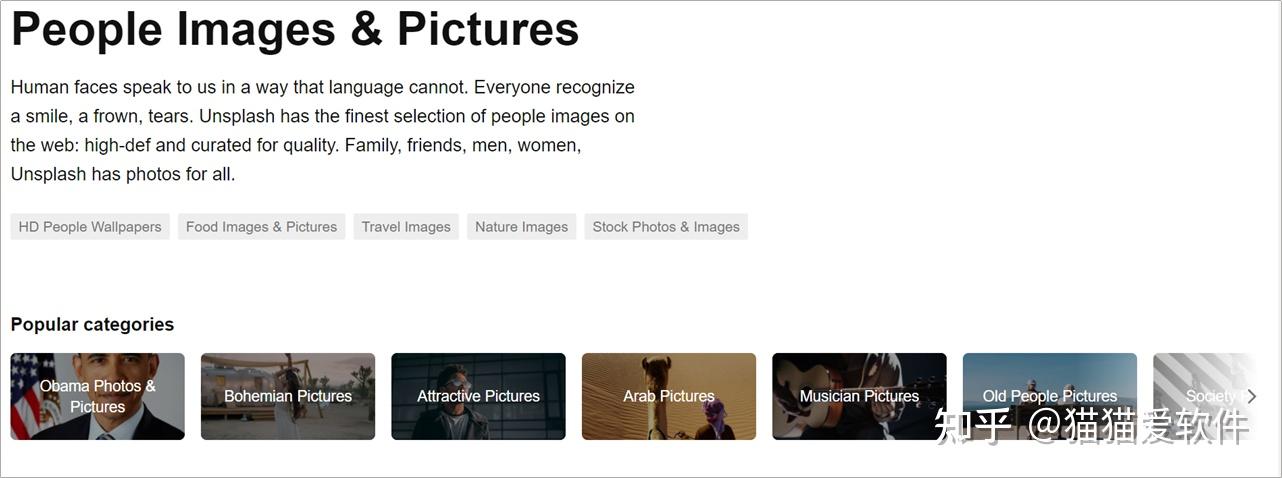Click the sentence "Unsplash has photos for all."
This screenshot has width=1282, height=478.
pos(123,174)
